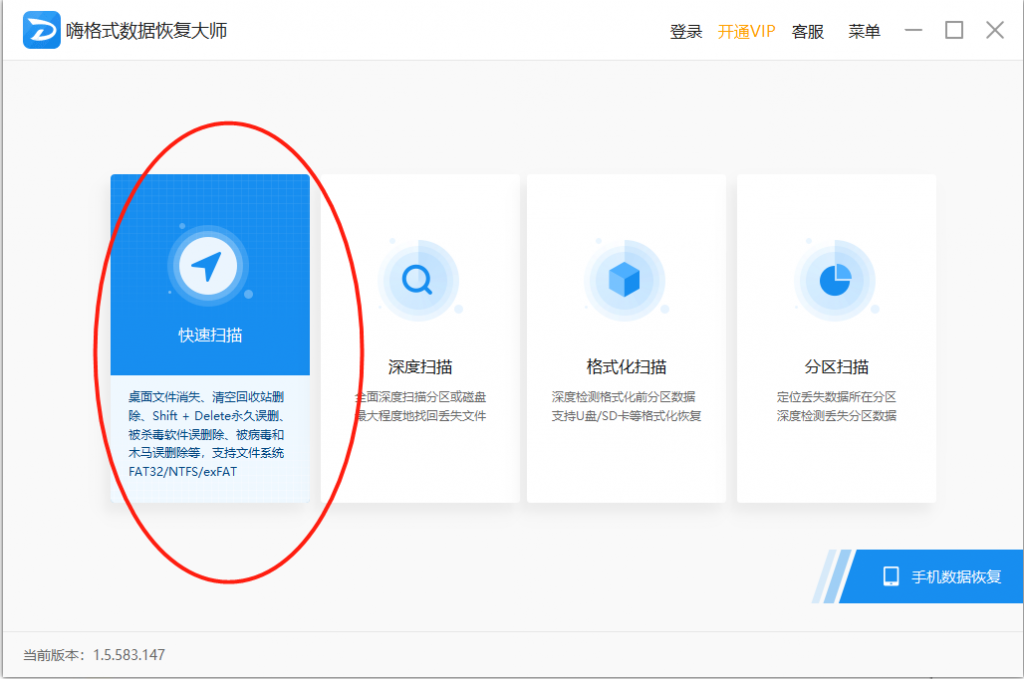Open the 菜单 menu
1024x679 pixels.
(864, 31)
